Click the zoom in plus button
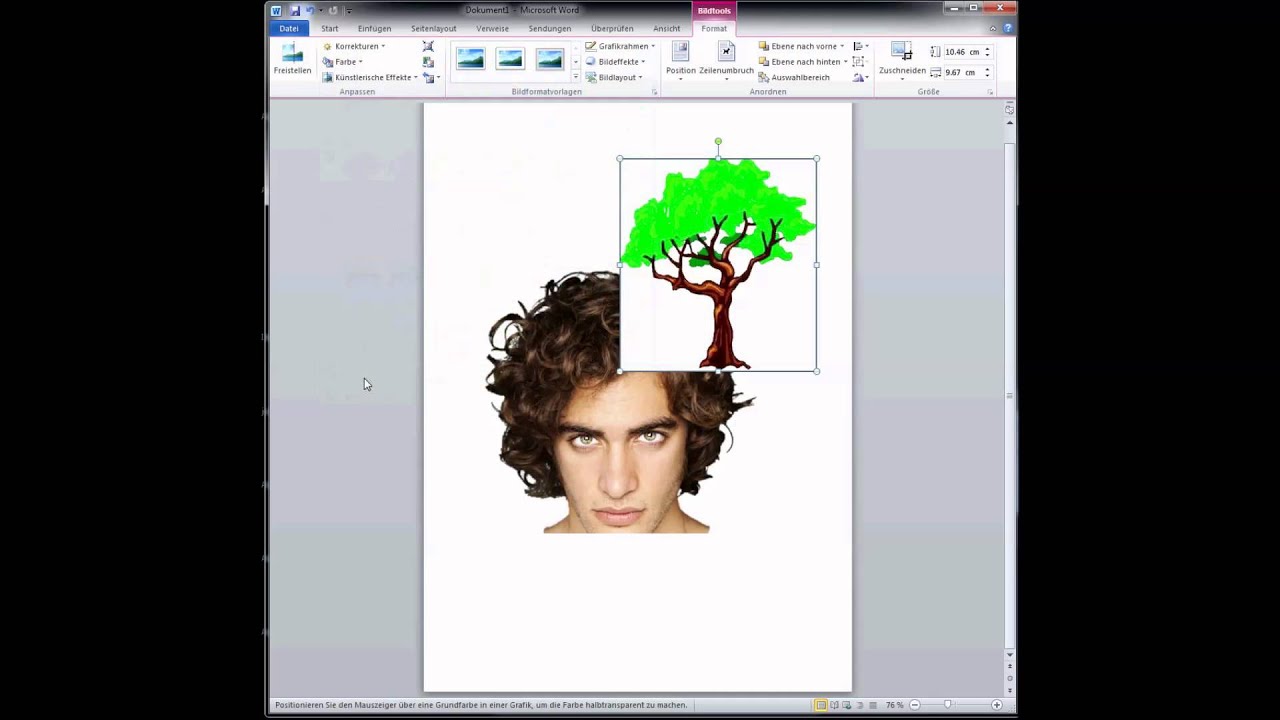This screenshot has height=720, width=1280. coord(996,705)
